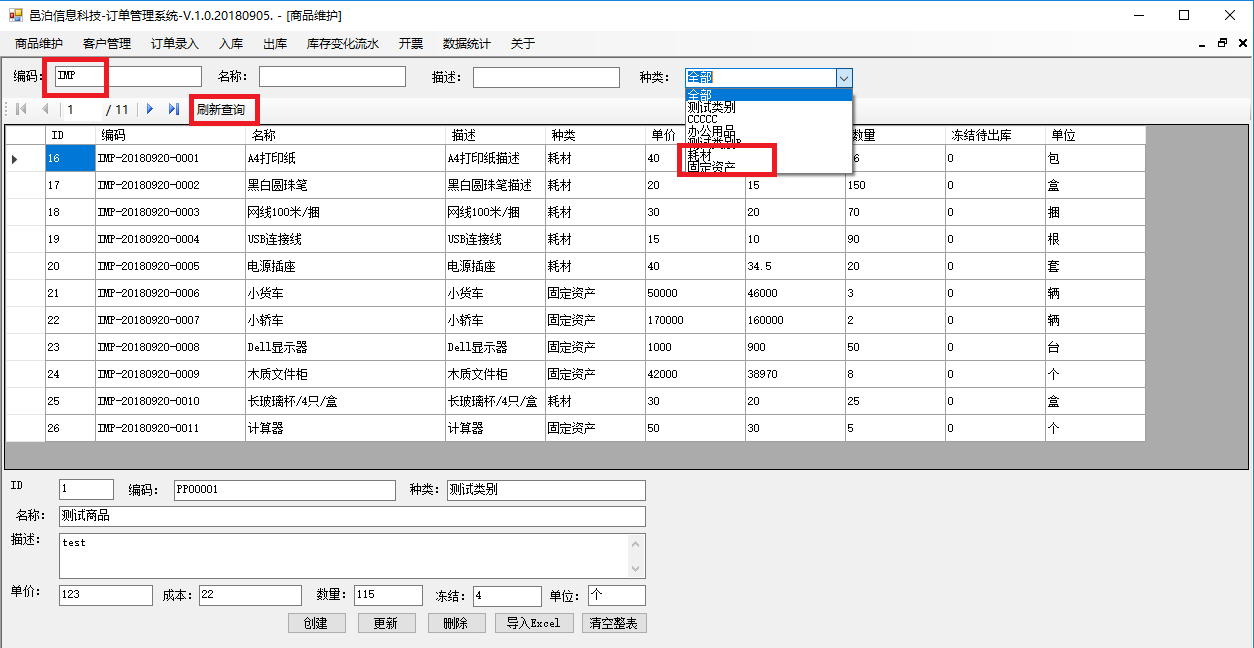Go to previous record page

click(45, 109)
